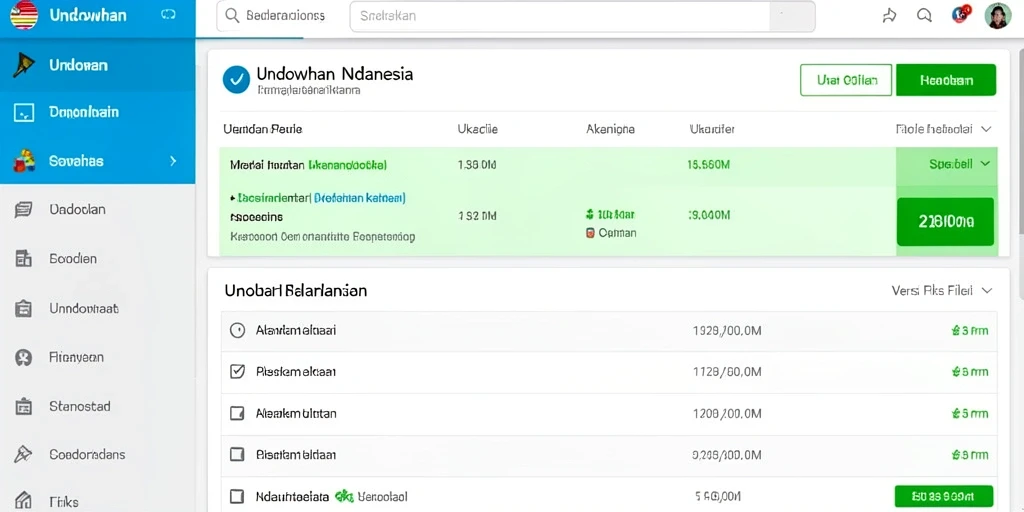Click the refresh icon beside Undowhan logo
1024x512 pixels.
(x=168, y=14)
